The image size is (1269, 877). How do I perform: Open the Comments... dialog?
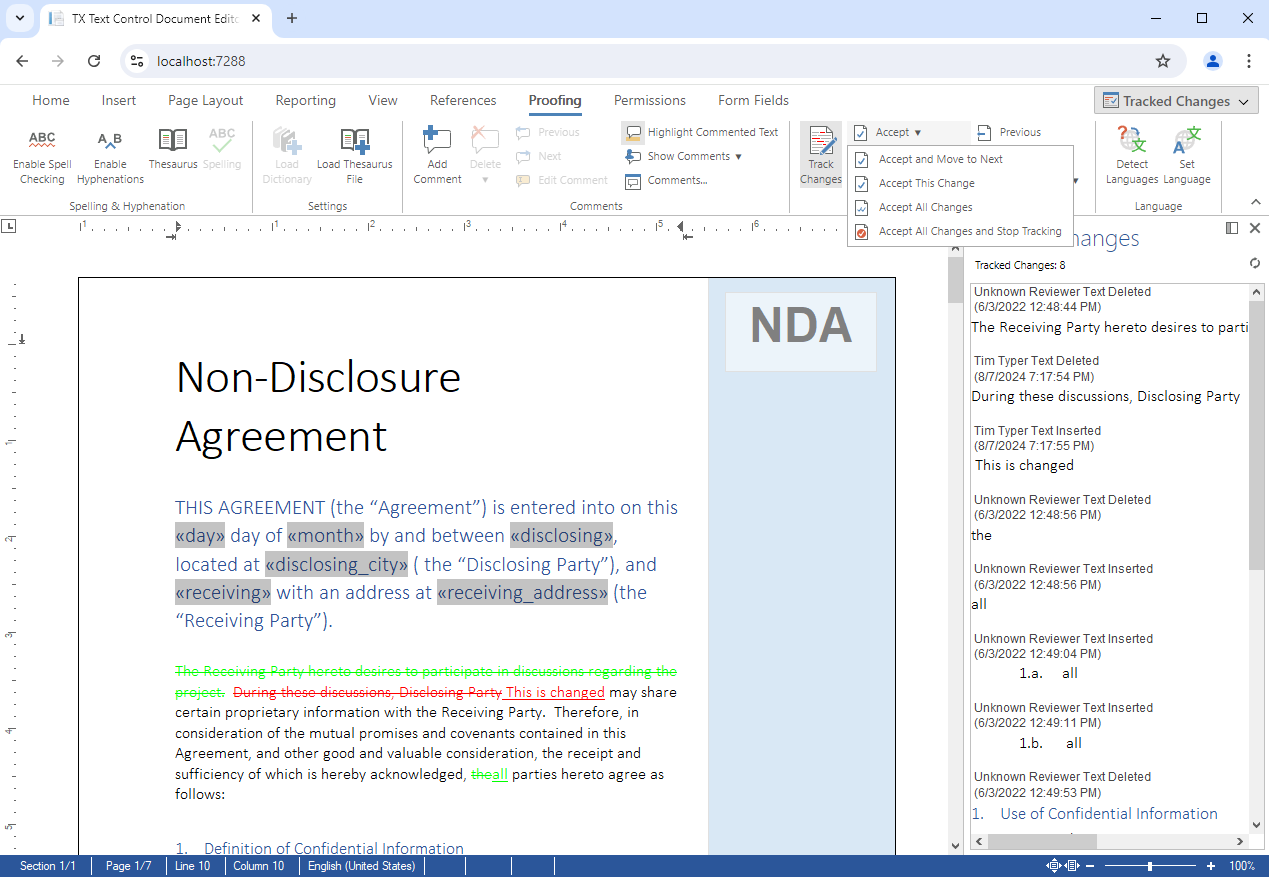point(666,180)
